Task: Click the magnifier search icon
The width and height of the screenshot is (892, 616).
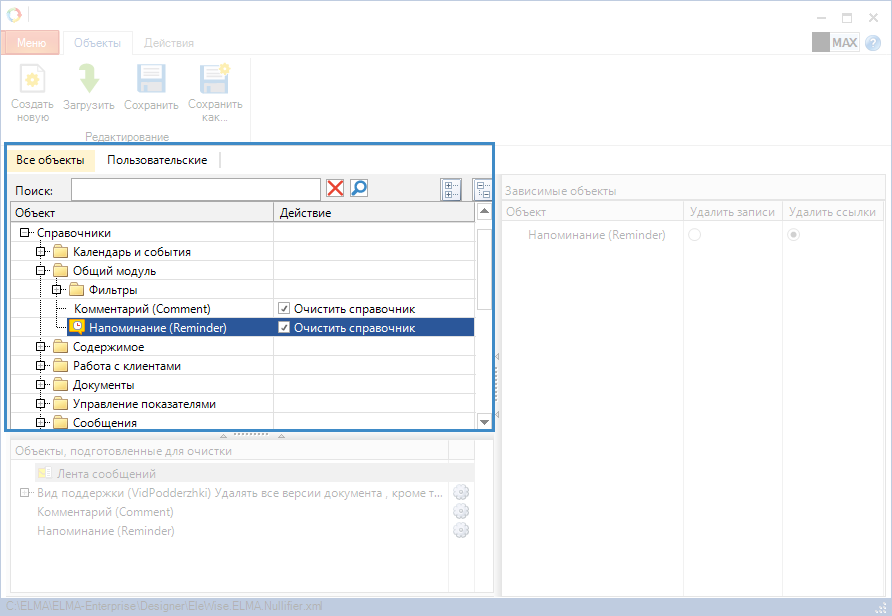Action: click(x=359, y=189)
